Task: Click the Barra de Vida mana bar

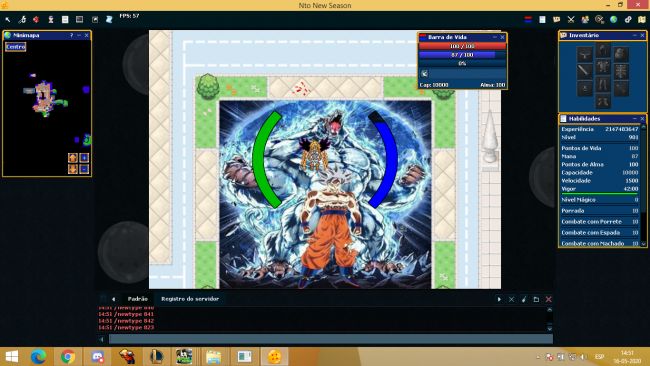Action: click(x=462, y=55)
